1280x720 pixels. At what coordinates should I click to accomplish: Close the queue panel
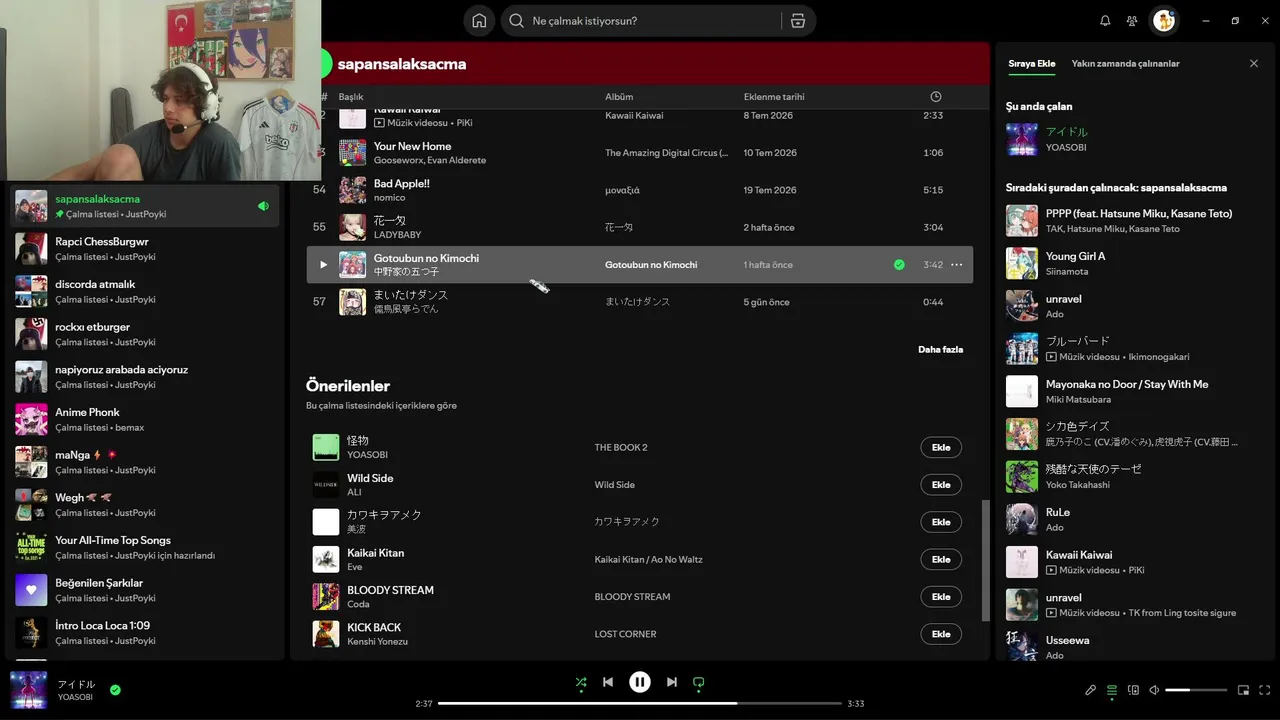pos(1254,64)
